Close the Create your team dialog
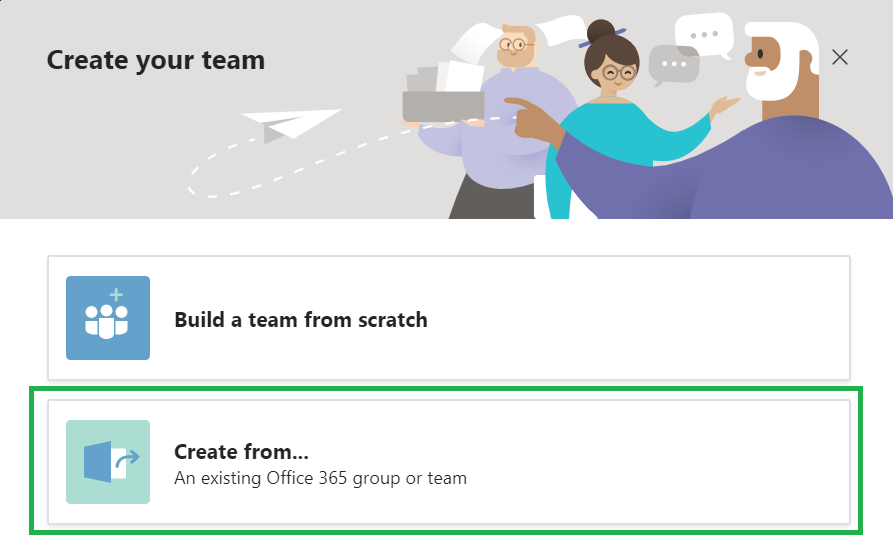The width and height of the screenshot is (893, 544). [839, 57]
